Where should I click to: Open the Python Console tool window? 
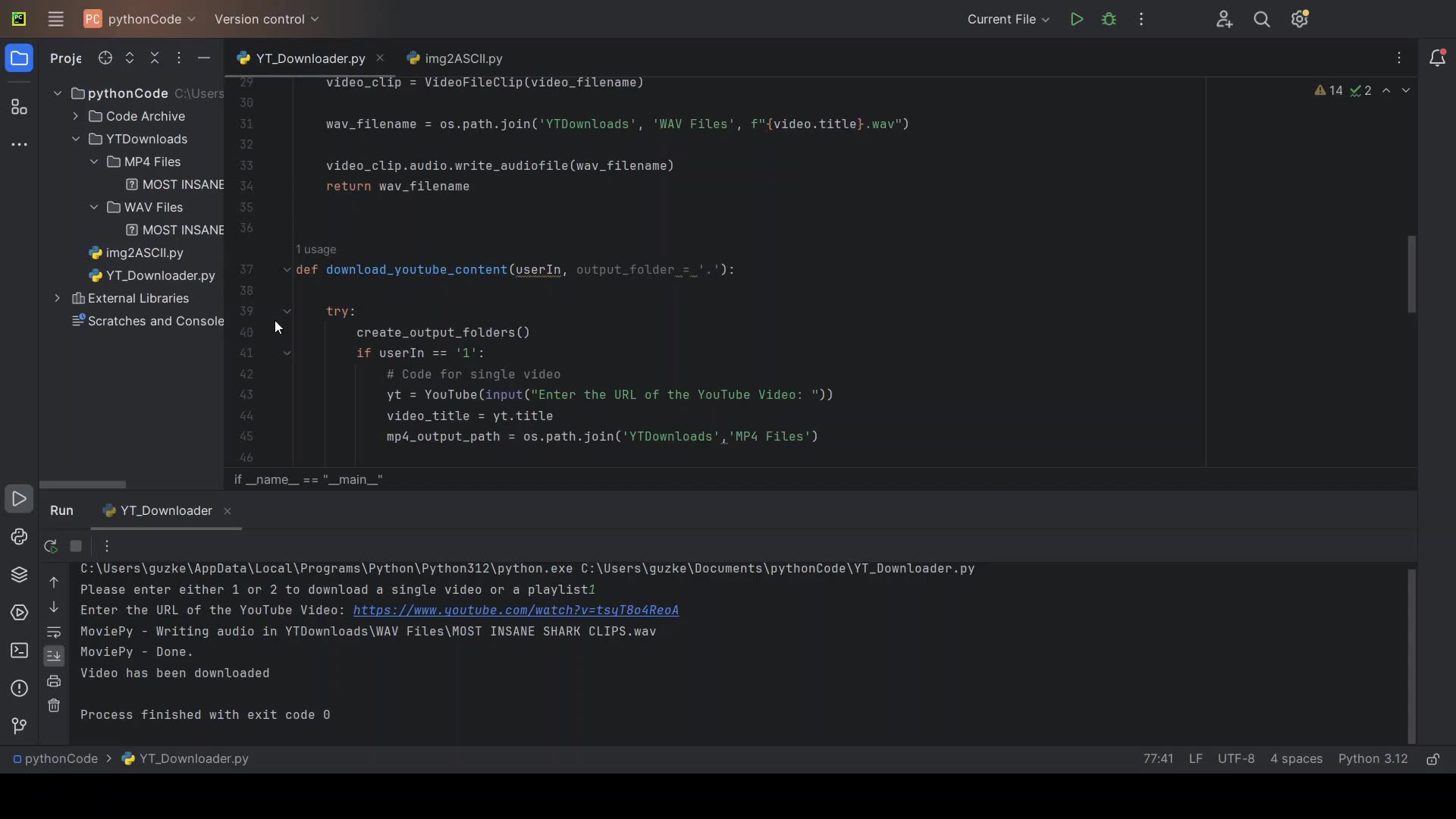[x=20, y=538]
